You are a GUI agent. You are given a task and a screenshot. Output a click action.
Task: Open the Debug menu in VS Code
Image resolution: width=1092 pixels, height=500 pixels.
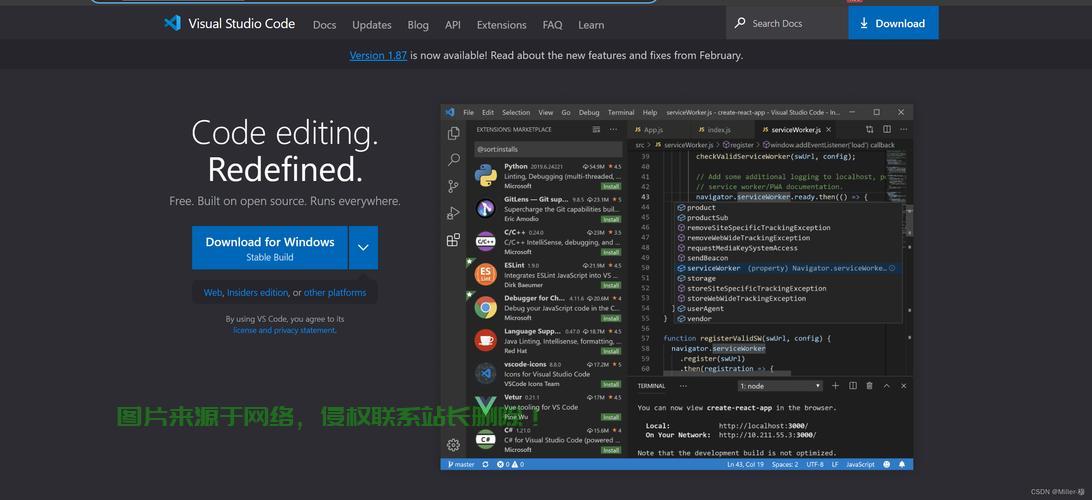[x=588, y=112]
